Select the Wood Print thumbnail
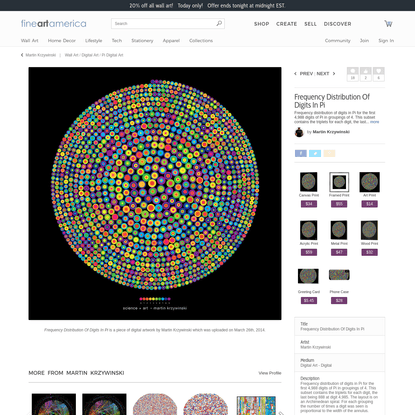This screenshot has height=415, width=415. [x=369, y=230]
